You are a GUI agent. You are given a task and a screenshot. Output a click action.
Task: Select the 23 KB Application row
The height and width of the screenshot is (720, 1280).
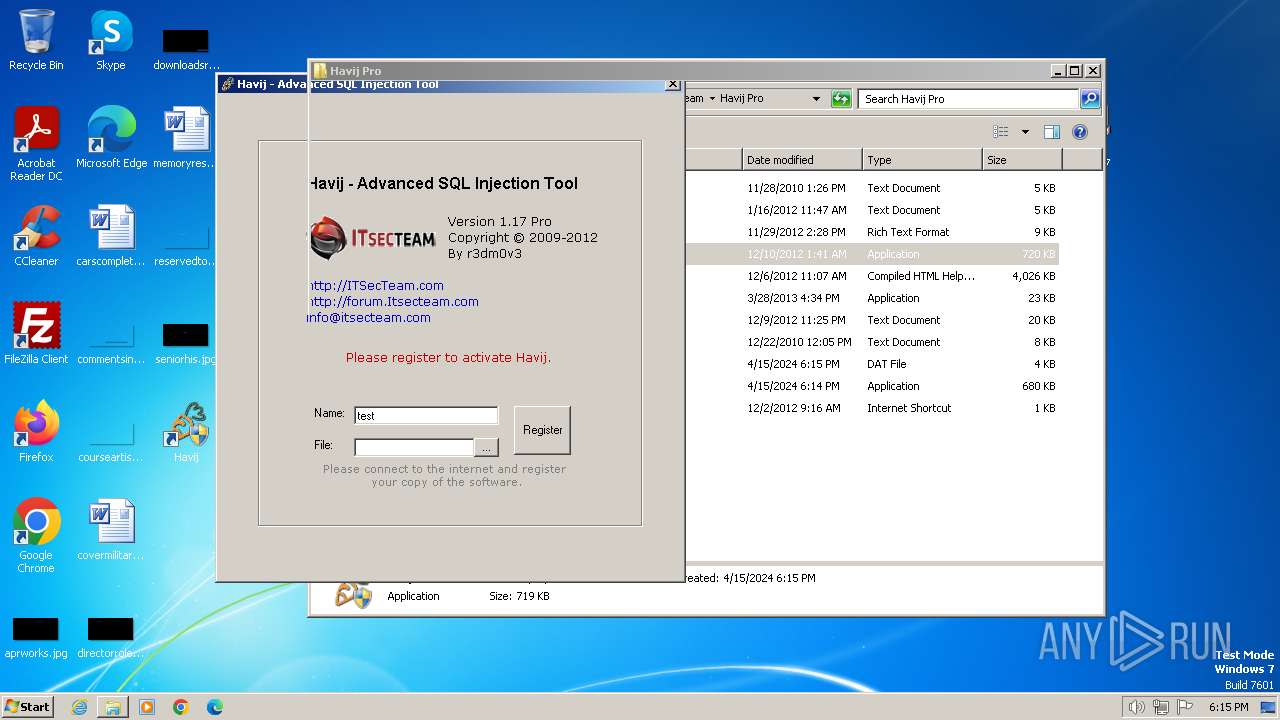[872, 298]
